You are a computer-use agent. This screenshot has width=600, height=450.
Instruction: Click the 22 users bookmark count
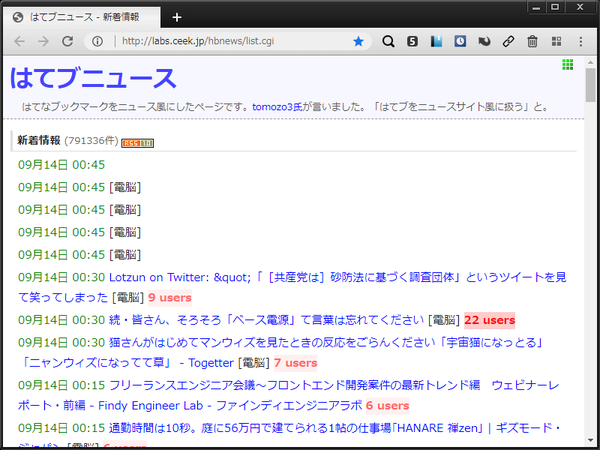pos(489,320)
